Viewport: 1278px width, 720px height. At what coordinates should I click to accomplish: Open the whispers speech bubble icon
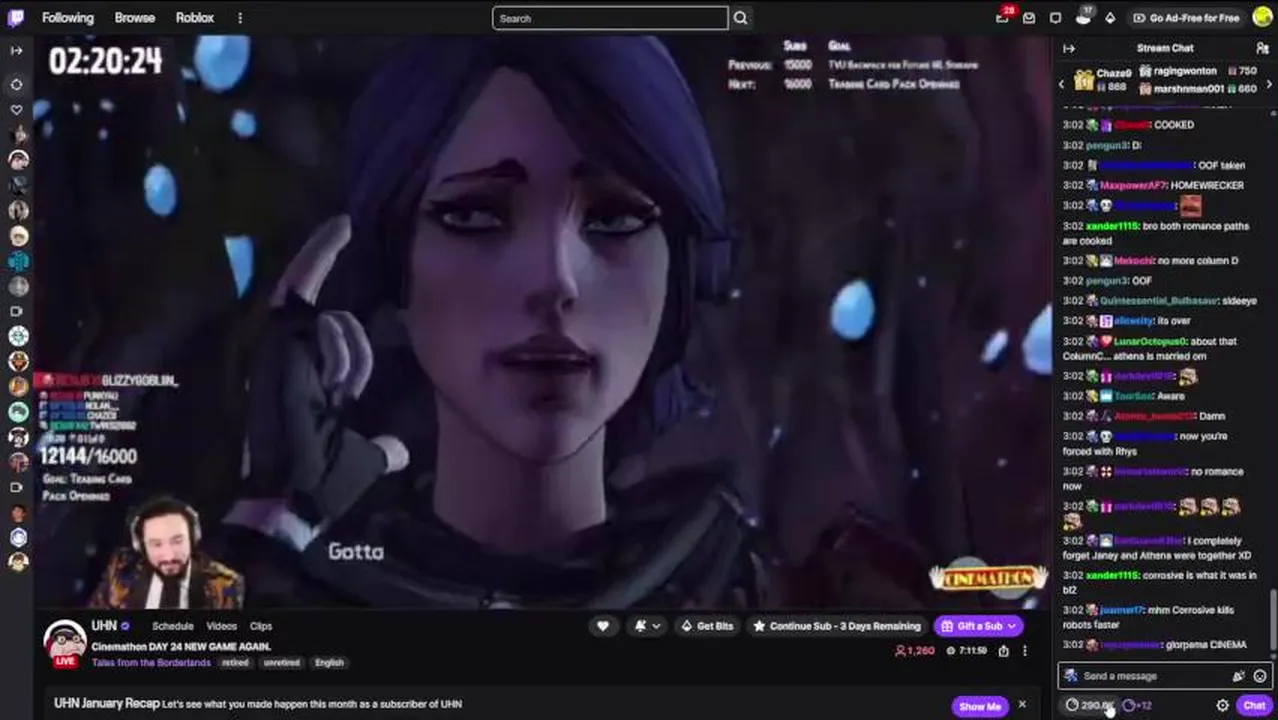[1055, 18]
